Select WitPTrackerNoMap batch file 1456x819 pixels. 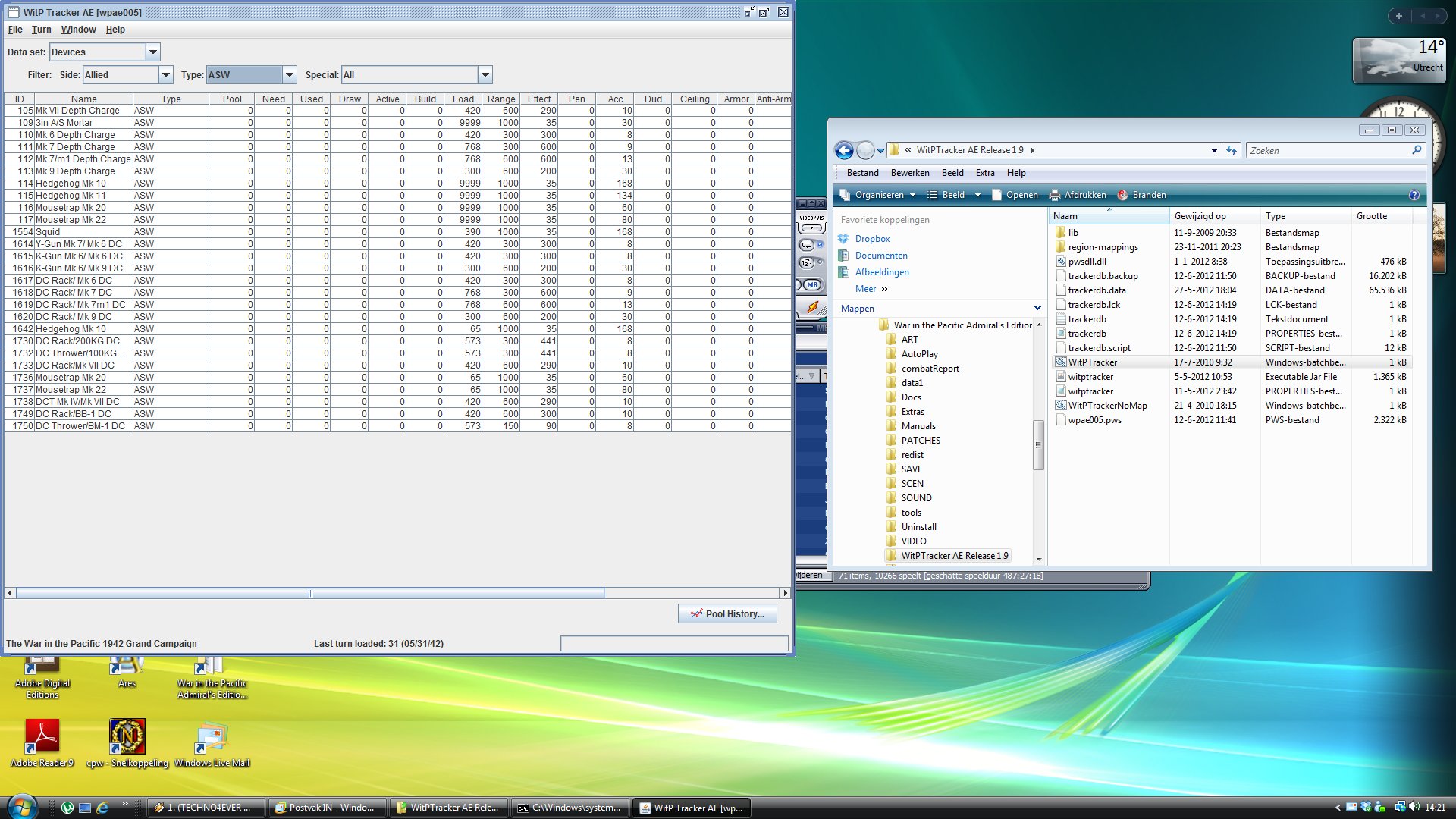click(1106, 406)
